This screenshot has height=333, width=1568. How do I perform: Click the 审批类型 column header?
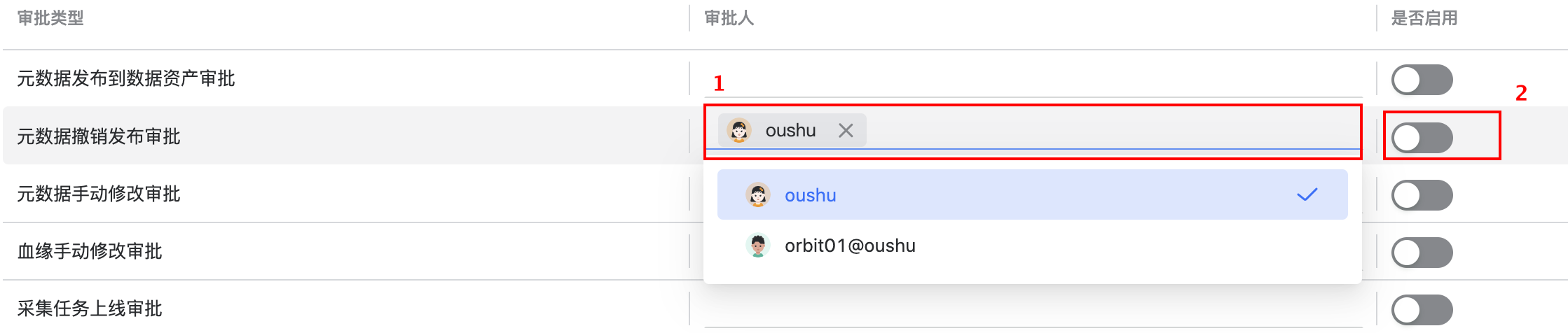pos(50,18)
